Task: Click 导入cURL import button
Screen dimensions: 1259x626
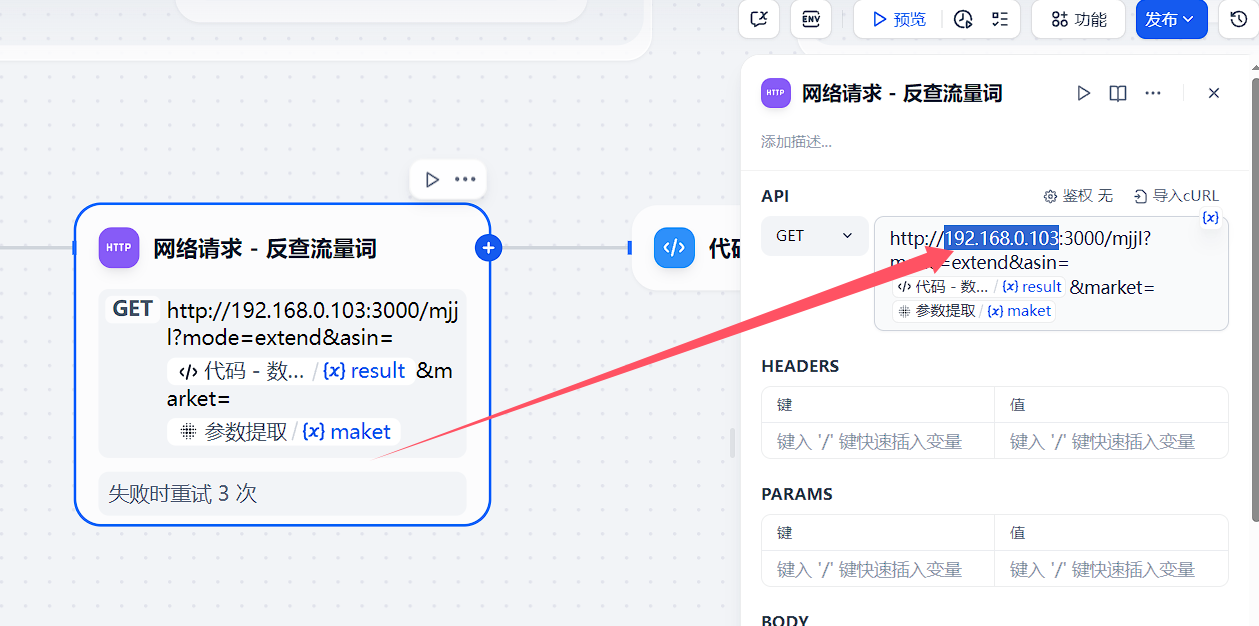Action: [x=1176, y=196]
